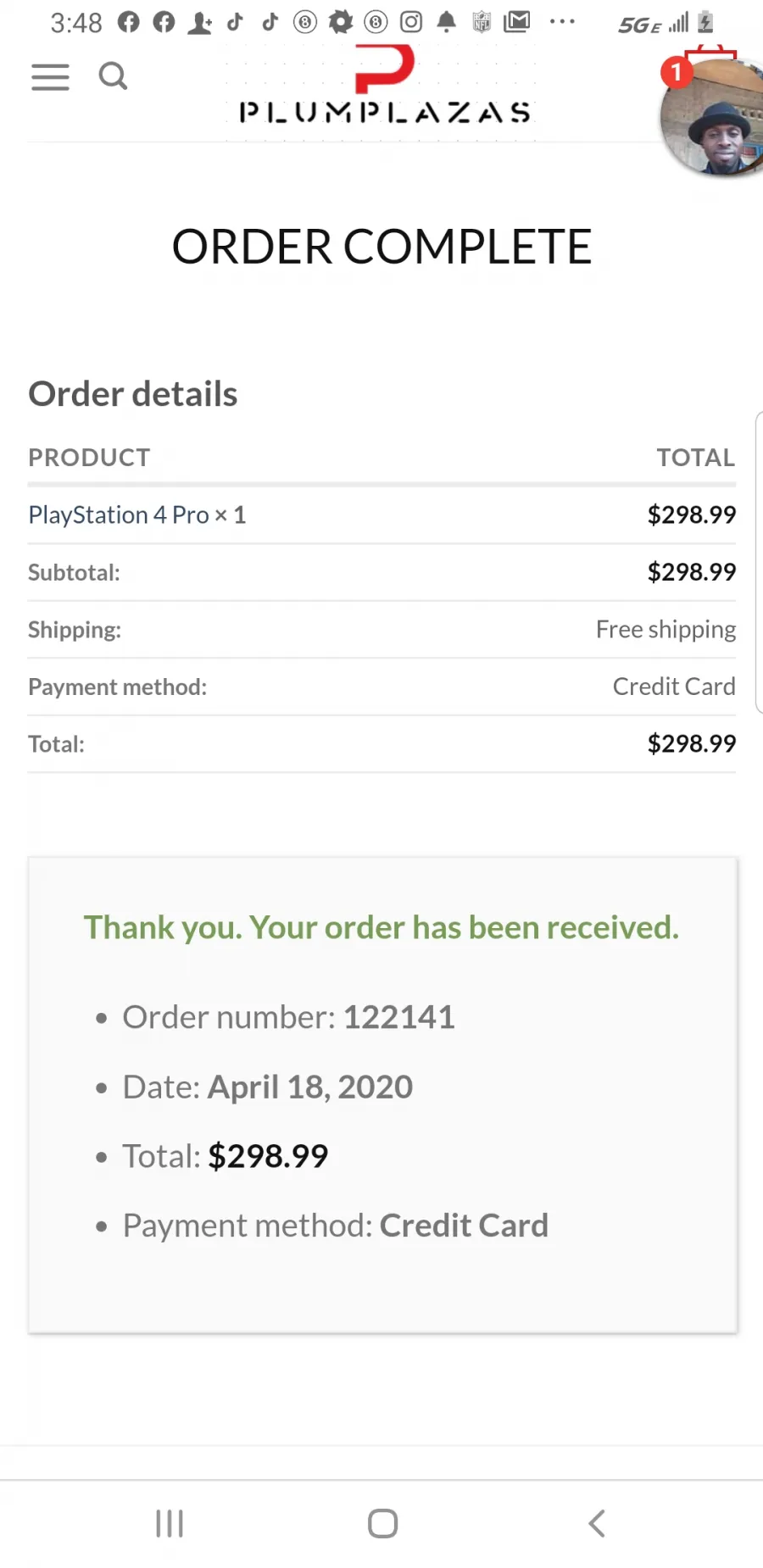Open the PlumPlazas logo homepage

point(384,85)
